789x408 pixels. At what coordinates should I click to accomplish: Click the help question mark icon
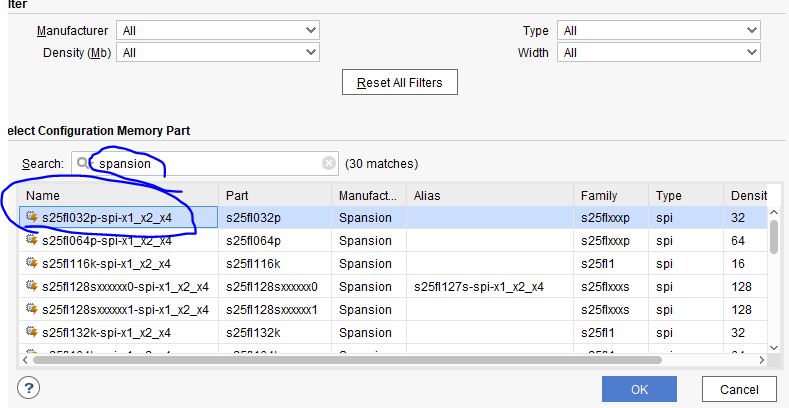[28, 388]
